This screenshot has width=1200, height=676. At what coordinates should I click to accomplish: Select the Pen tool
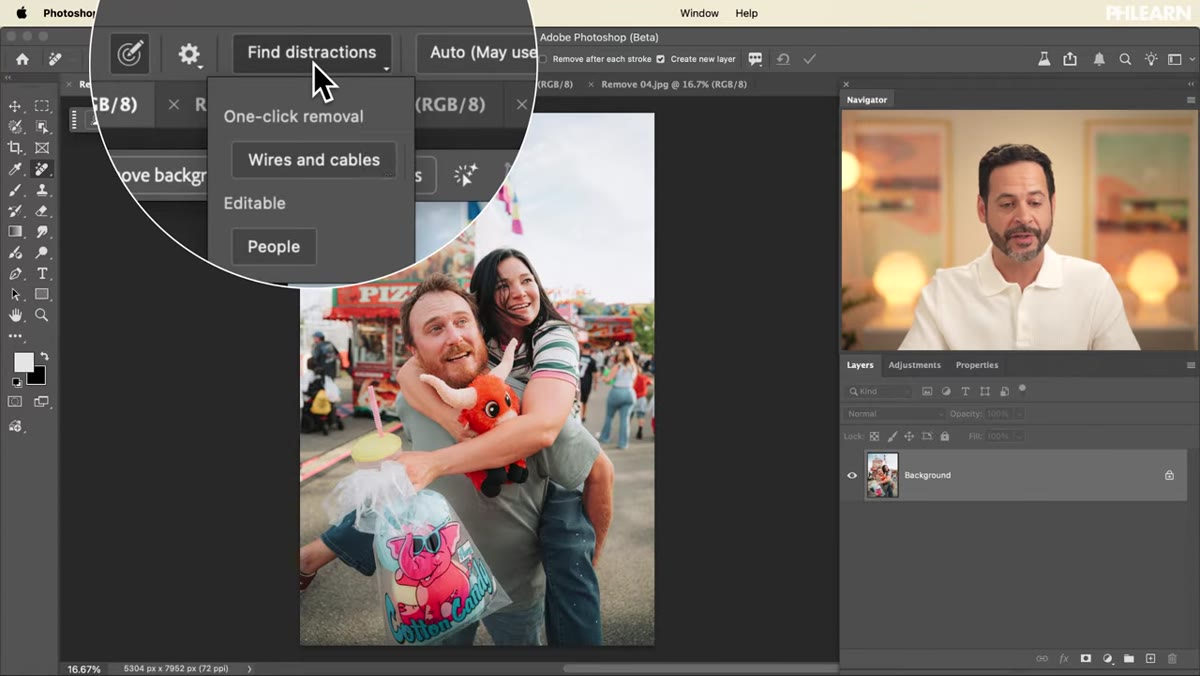point(15,274)
